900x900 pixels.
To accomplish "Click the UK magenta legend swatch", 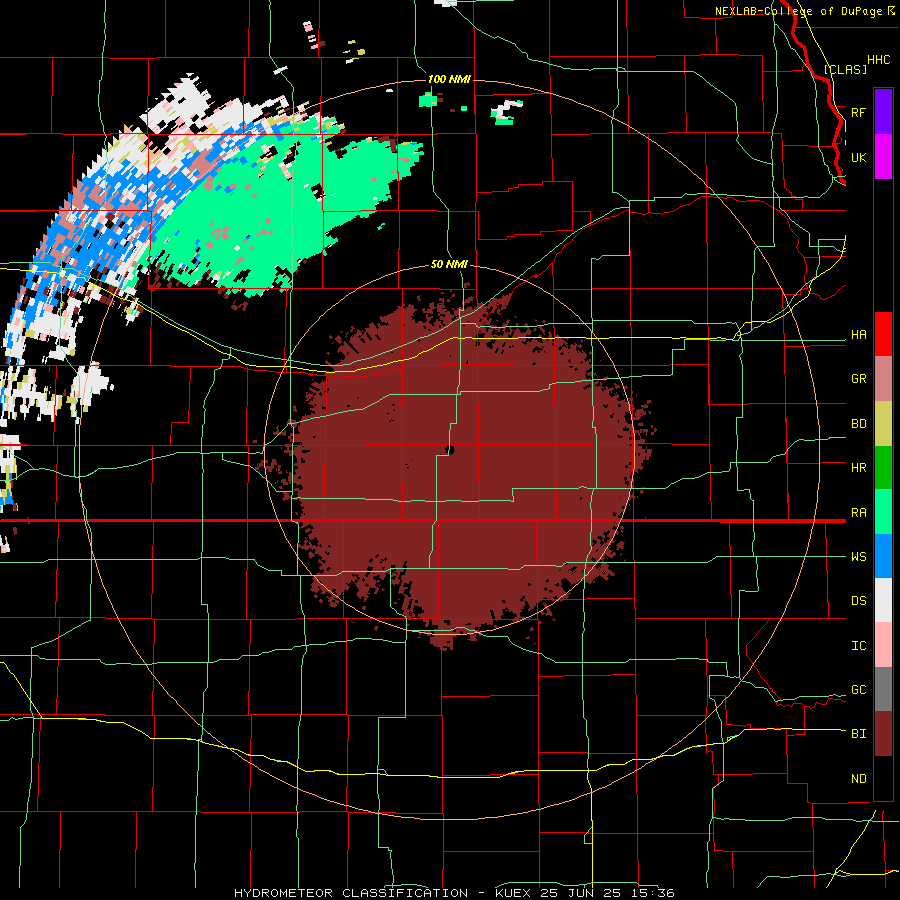I will click(883, 157).
